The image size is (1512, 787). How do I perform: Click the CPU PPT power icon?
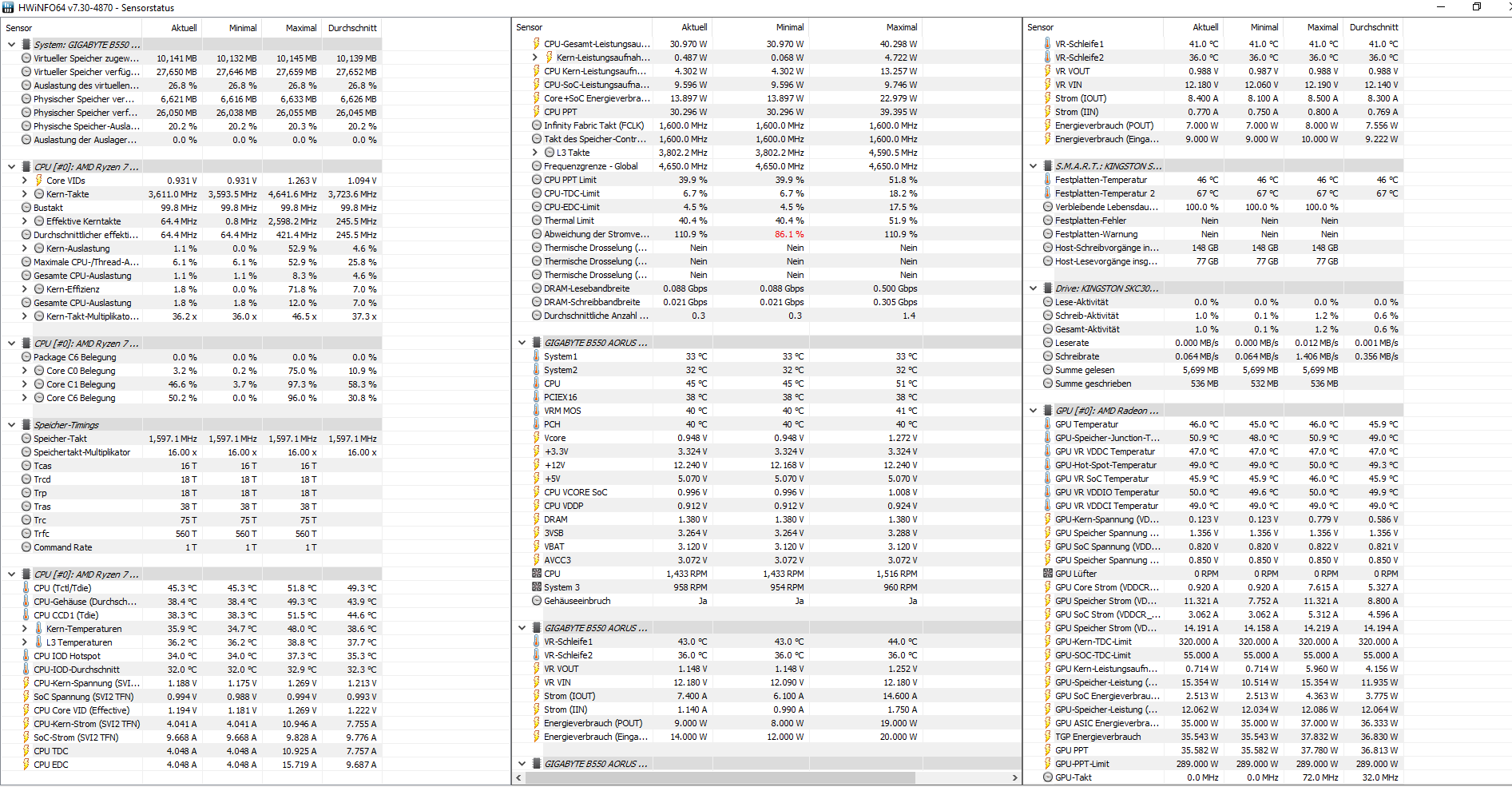537,112
